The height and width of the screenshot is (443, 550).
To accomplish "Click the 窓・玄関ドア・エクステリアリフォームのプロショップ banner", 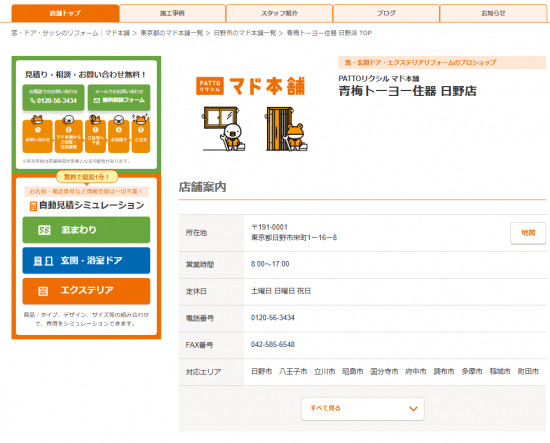I will (x=442, y=62).
